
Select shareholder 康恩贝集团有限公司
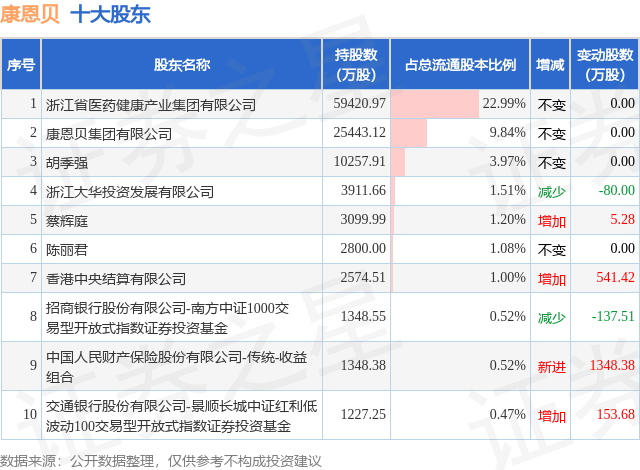click(109, 134)
